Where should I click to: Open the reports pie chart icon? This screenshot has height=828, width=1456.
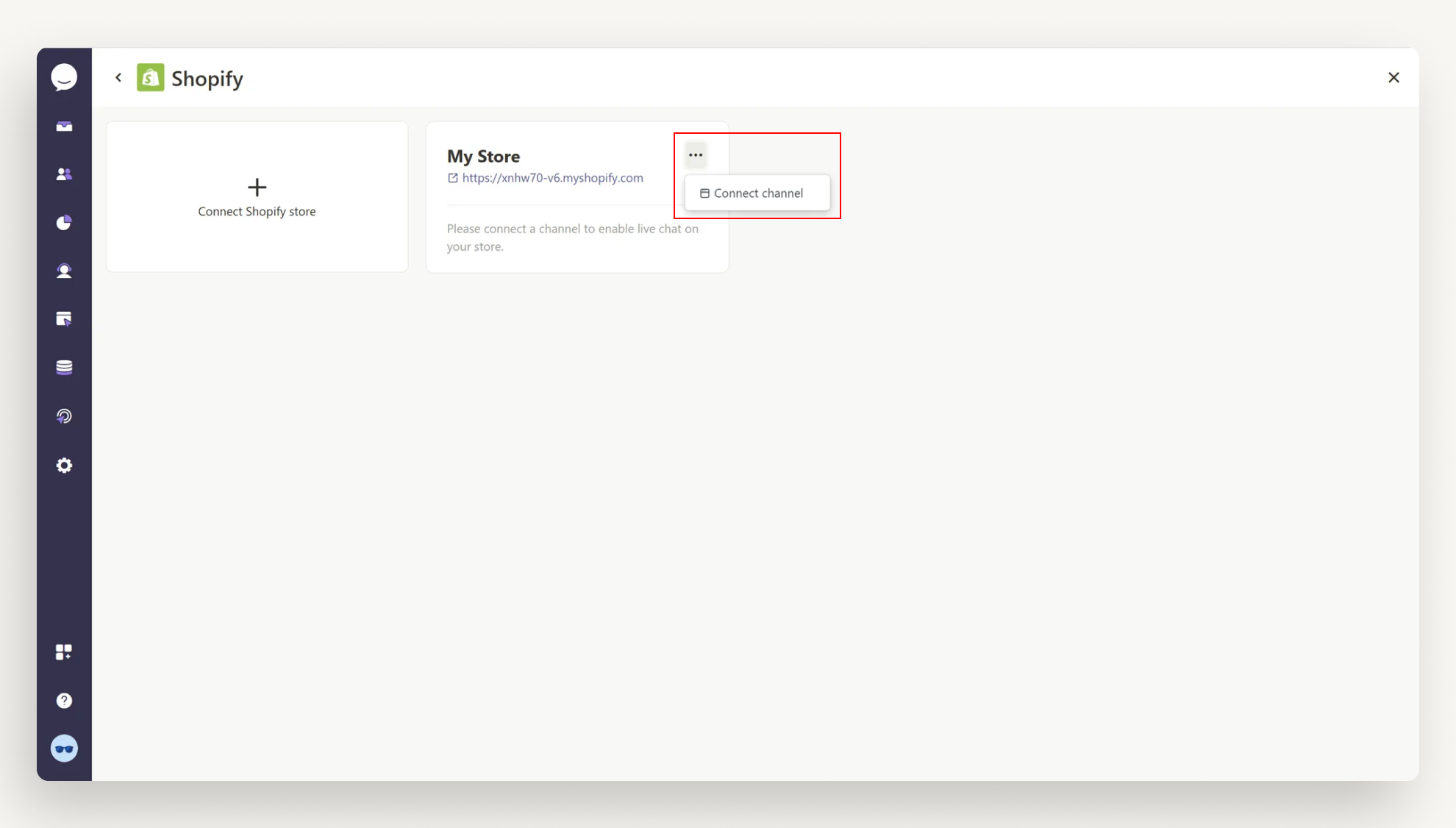coord(64,222)
